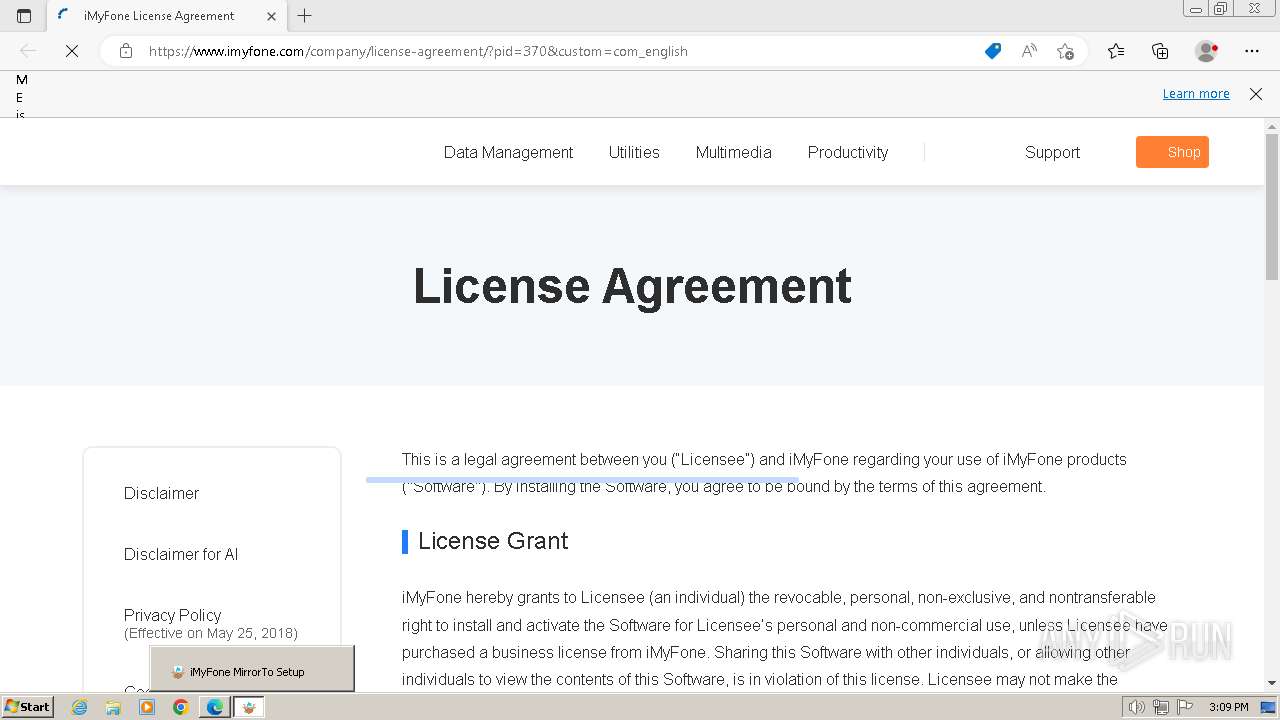The image size is (1280, 720).
Task: Open Disclaimer in sidebar
Action: tap(161, 493)
